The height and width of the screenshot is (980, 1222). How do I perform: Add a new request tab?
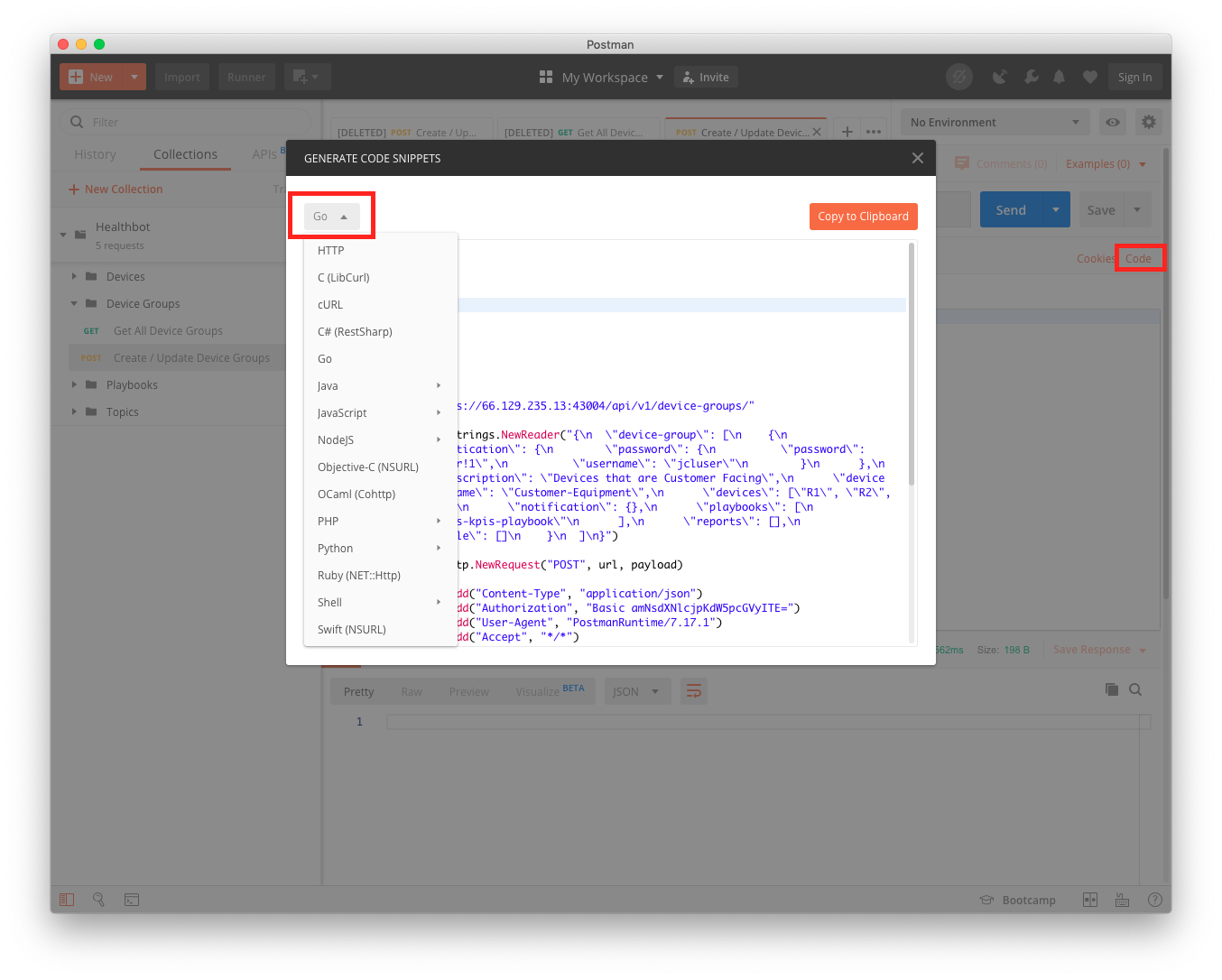(847, 132)
